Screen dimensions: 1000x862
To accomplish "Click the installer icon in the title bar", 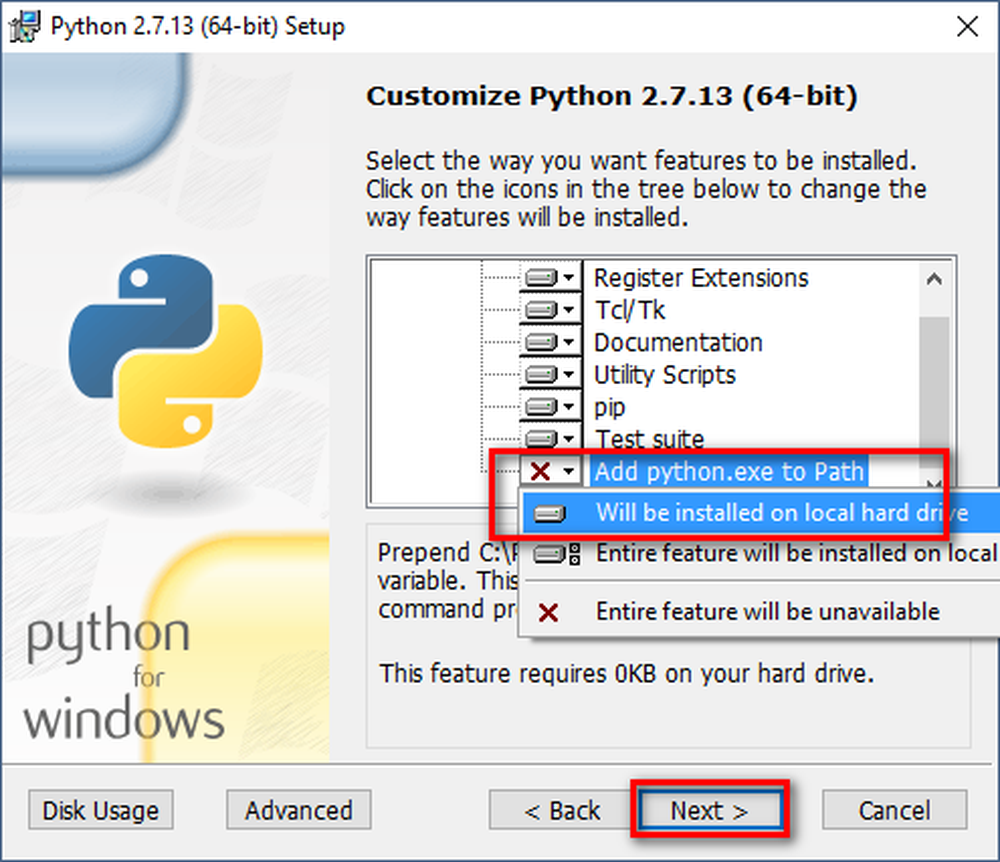I will [25, 27].
